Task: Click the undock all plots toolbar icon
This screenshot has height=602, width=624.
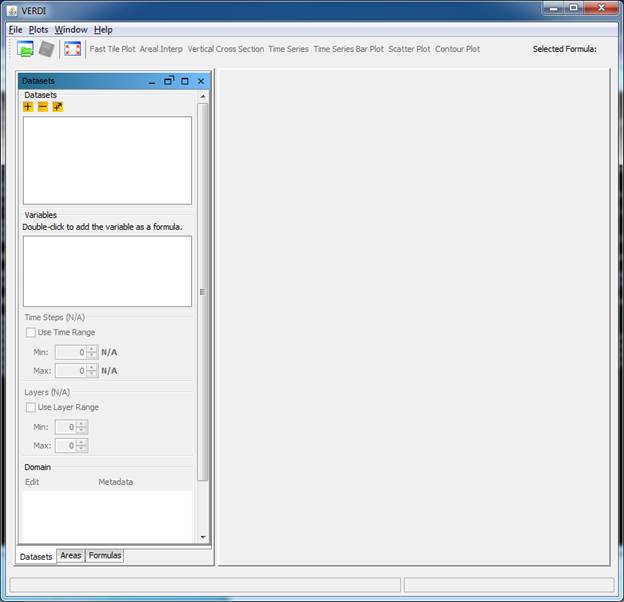Action: [x=72, y=49]
